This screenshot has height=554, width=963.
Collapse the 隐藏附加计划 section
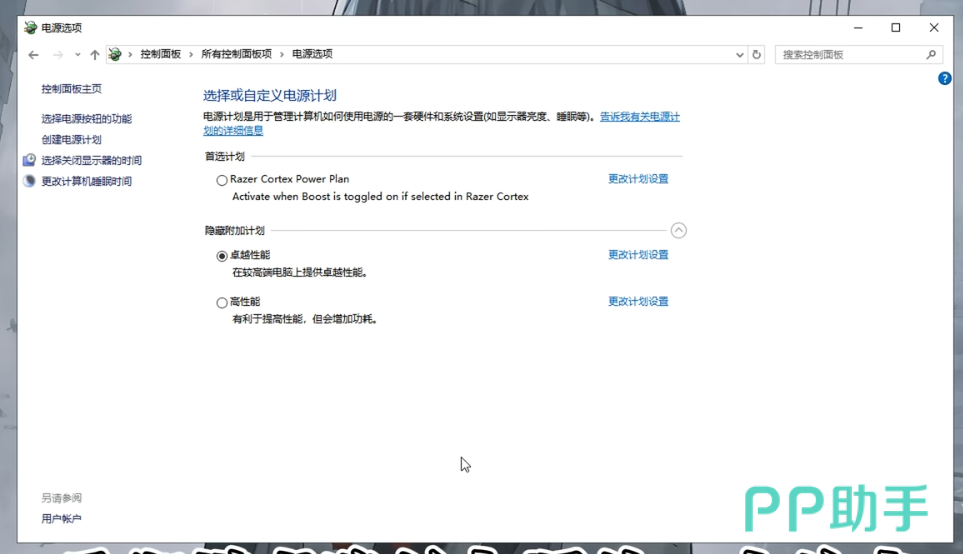pos(679,231)
